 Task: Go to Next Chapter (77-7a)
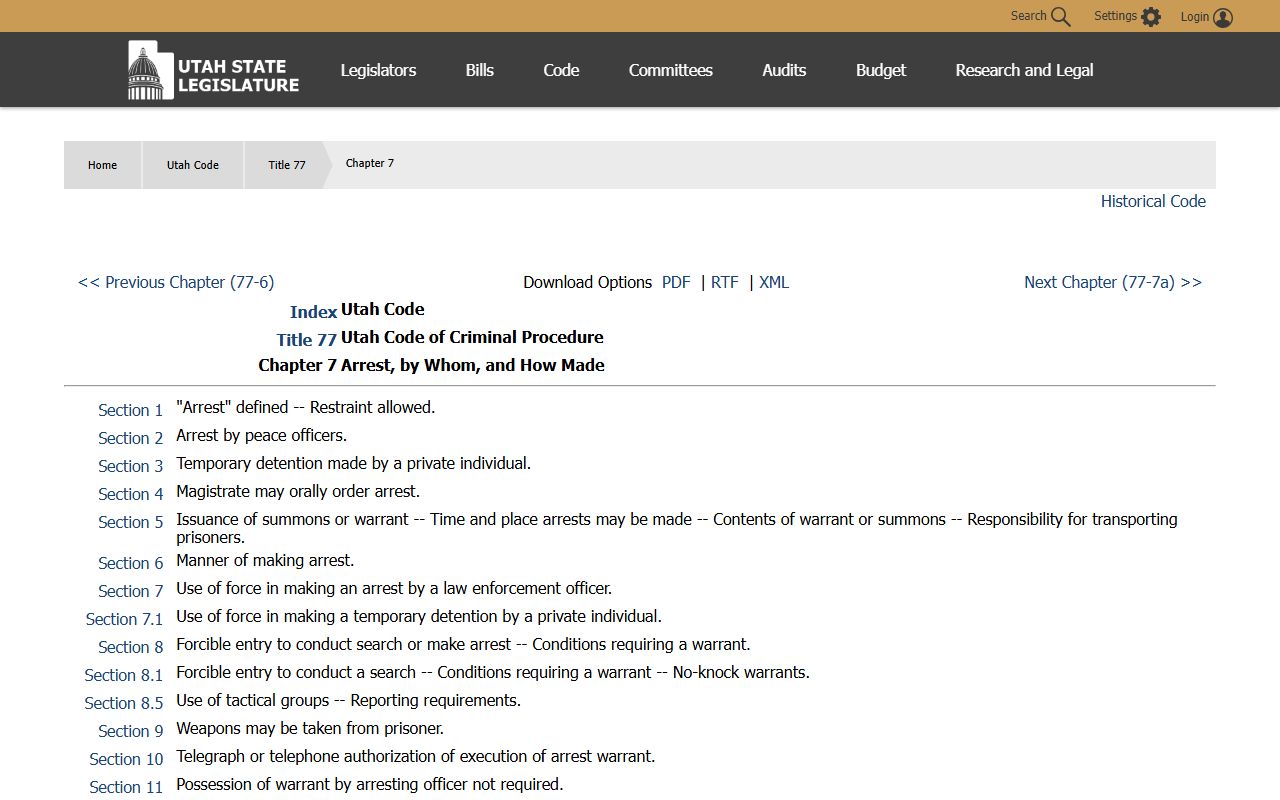[1112, 282]
